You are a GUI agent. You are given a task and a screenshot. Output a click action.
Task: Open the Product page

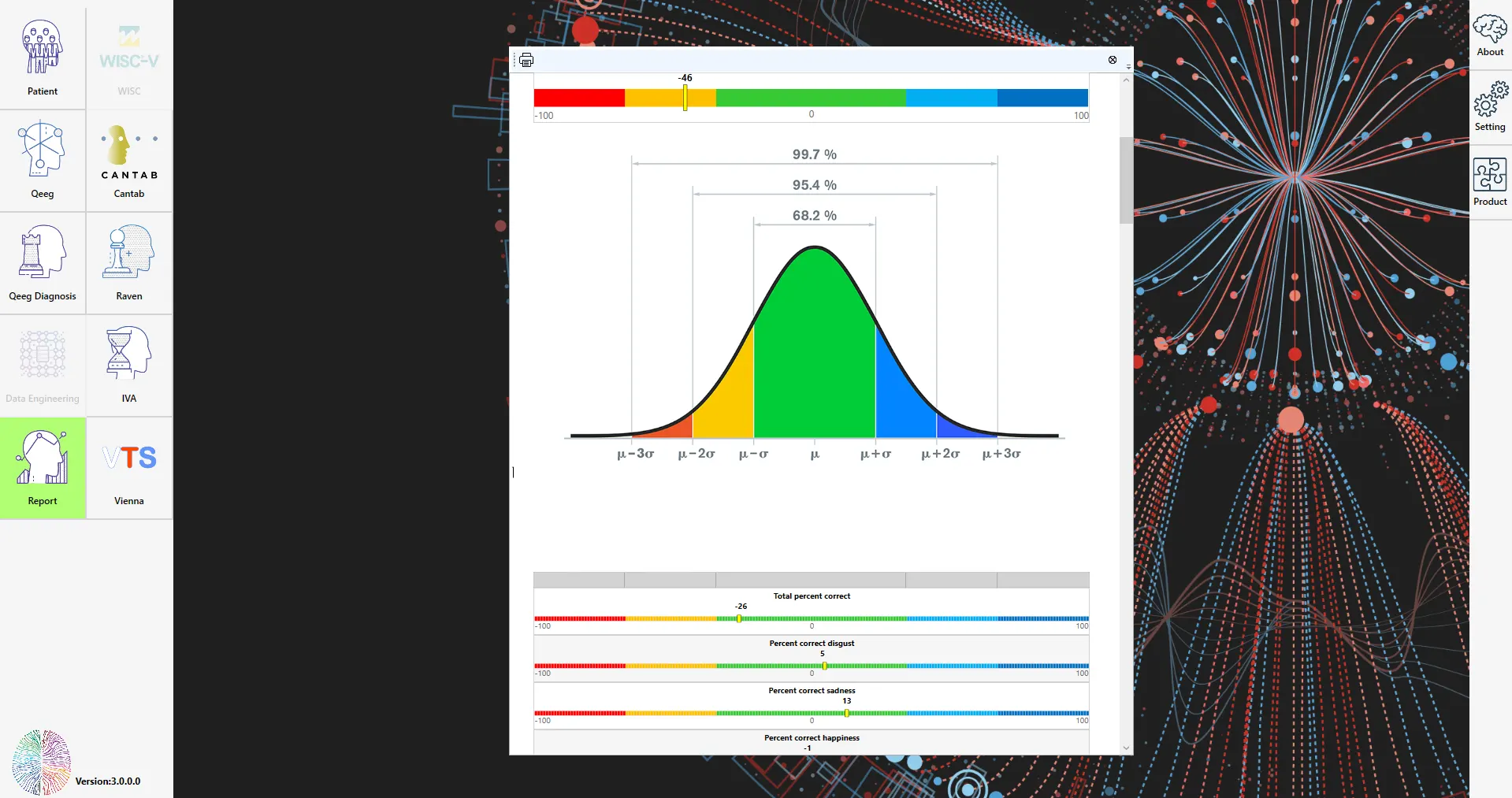click(x=1490, y=183)
